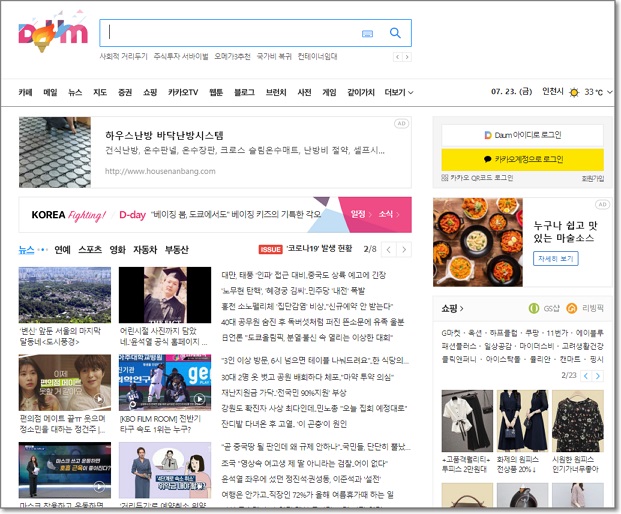Viewport: 621px width, 514px height.
Task: Open the housenanbang.com URL link
Action: click(x=160, y=171)
